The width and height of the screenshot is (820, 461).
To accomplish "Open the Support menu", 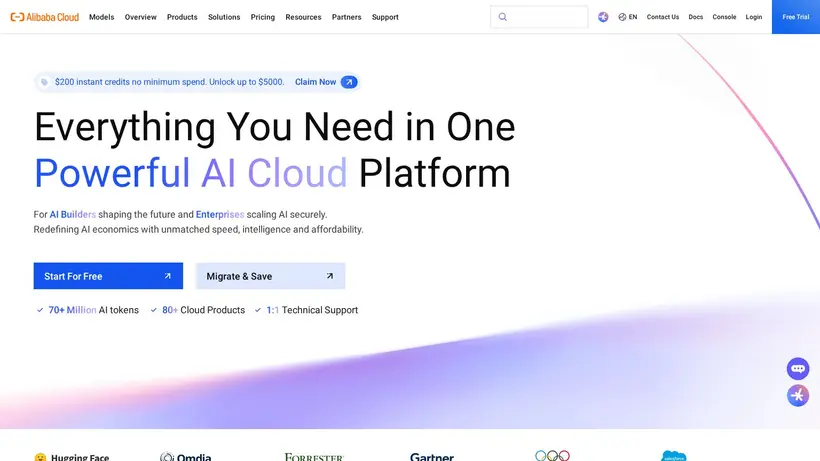I will [x=385, y=17].
